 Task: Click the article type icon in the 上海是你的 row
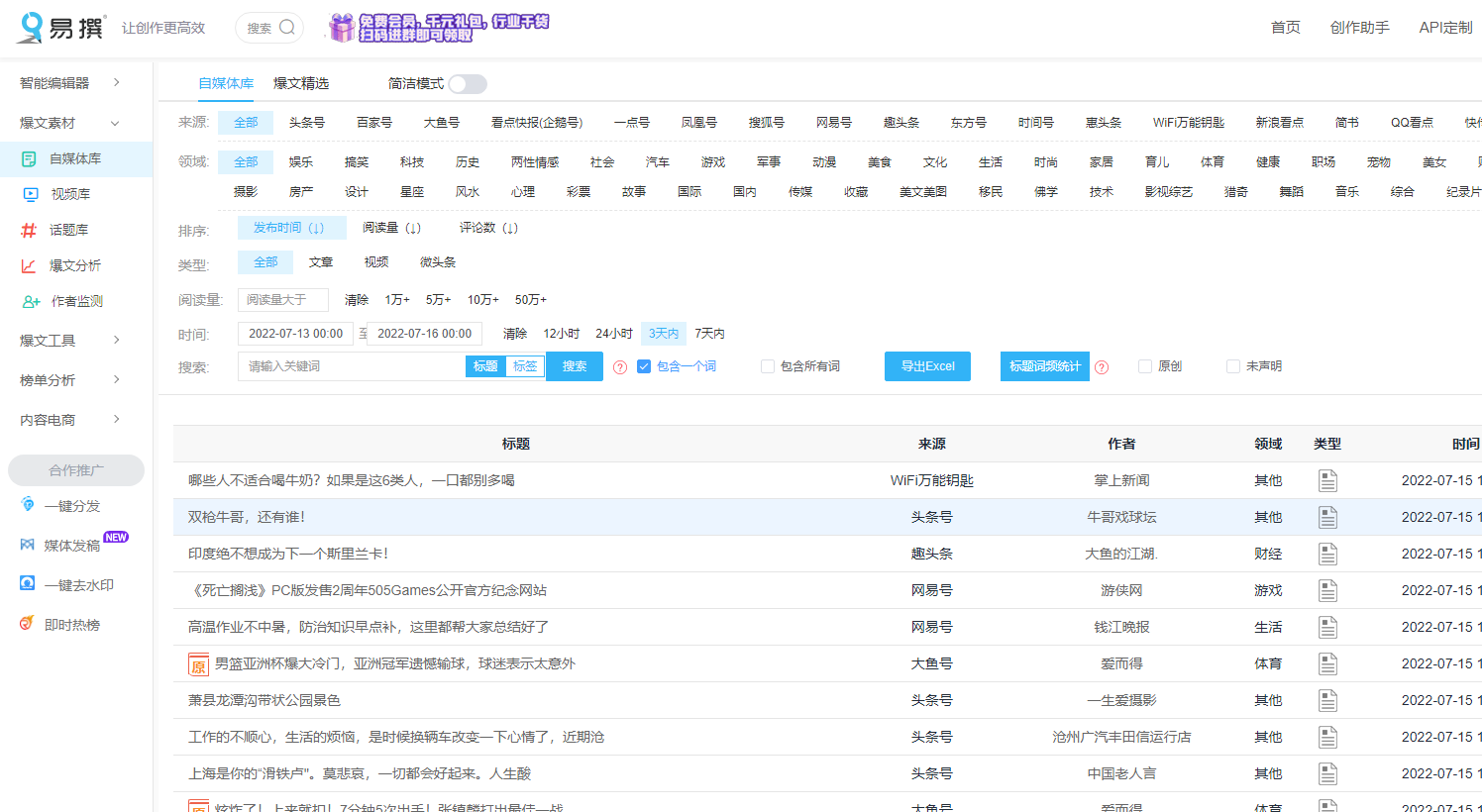point(1327,773)
